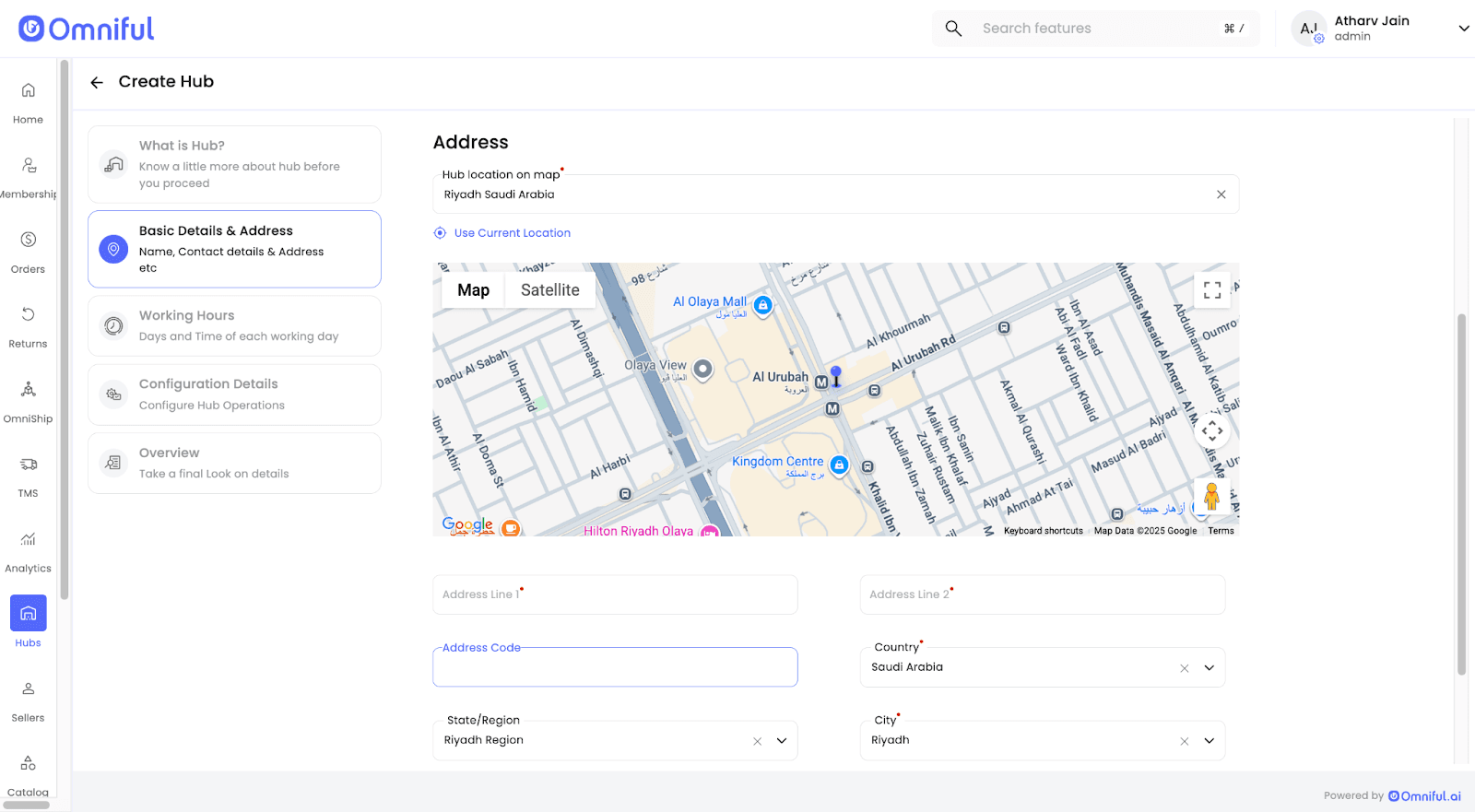1475x812 pixels.
Task: Click the Use Current Location link
Action: (x=512, y=233)
